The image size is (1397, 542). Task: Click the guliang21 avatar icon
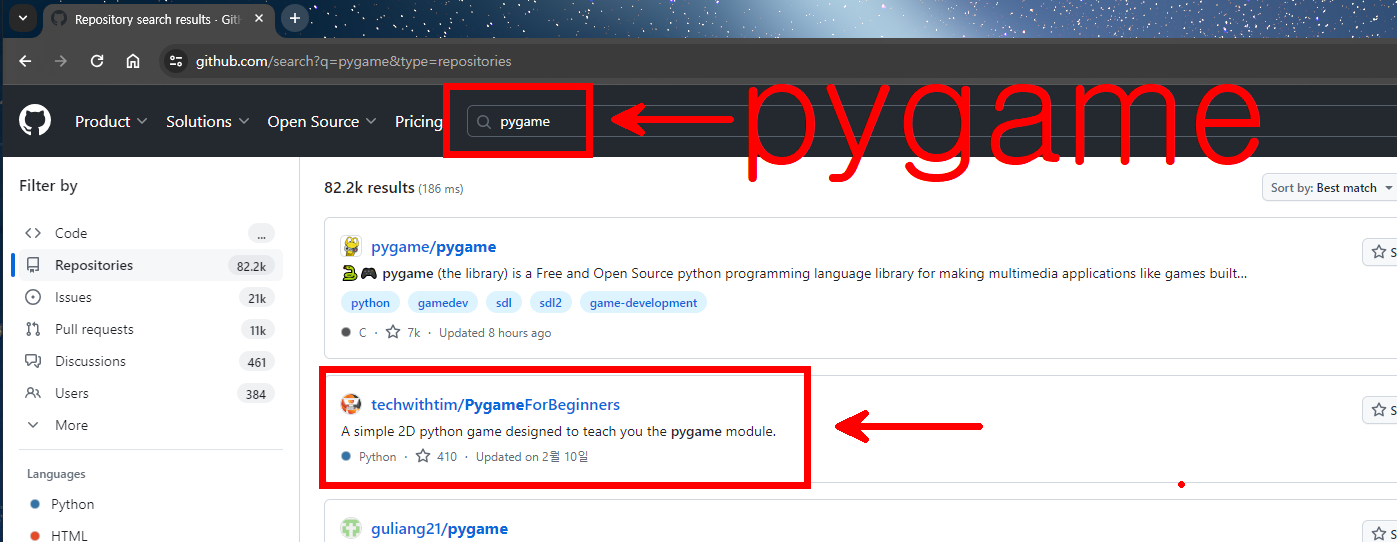[351, 528]
